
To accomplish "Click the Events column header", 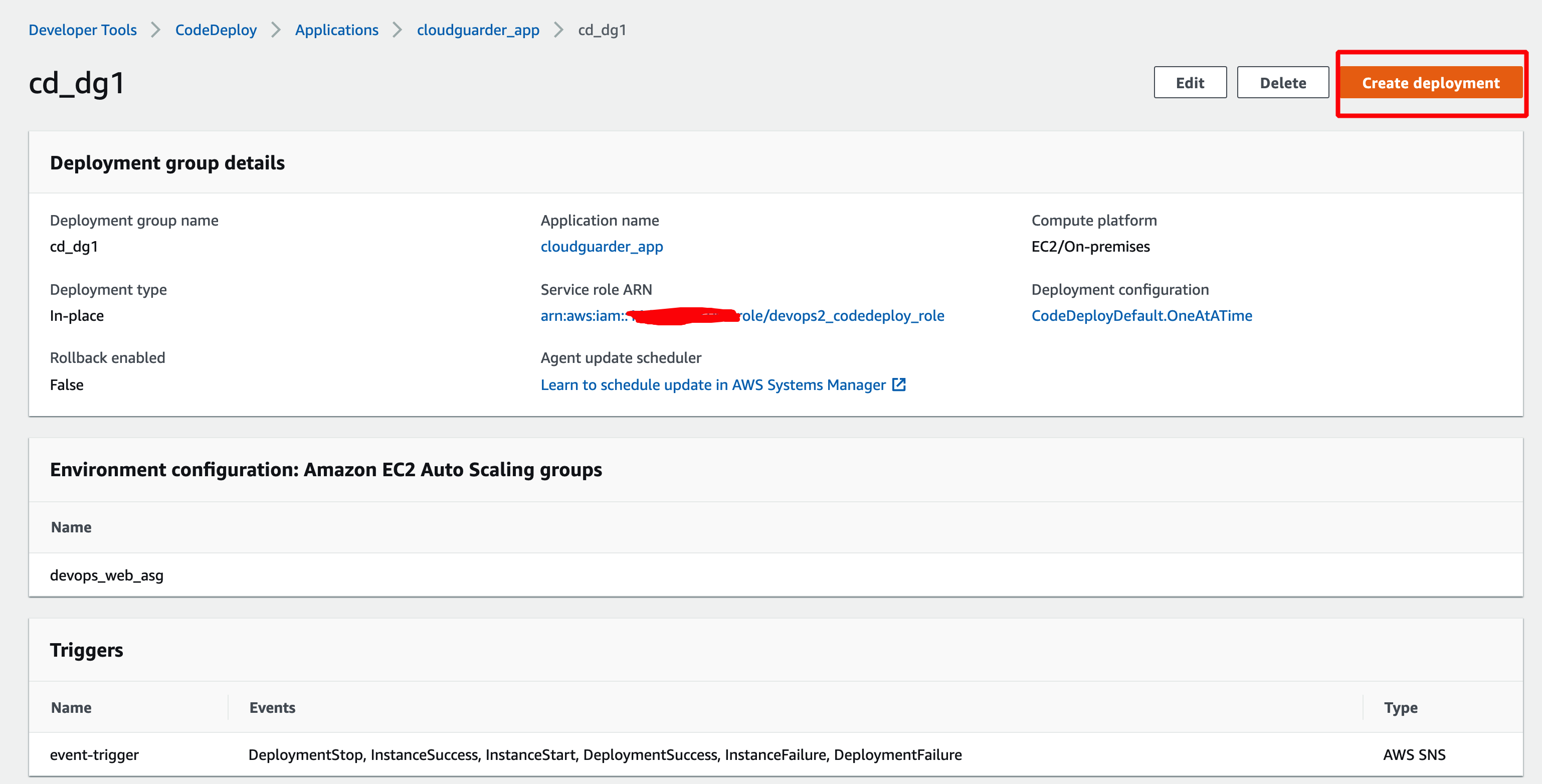I will [272, 707].
